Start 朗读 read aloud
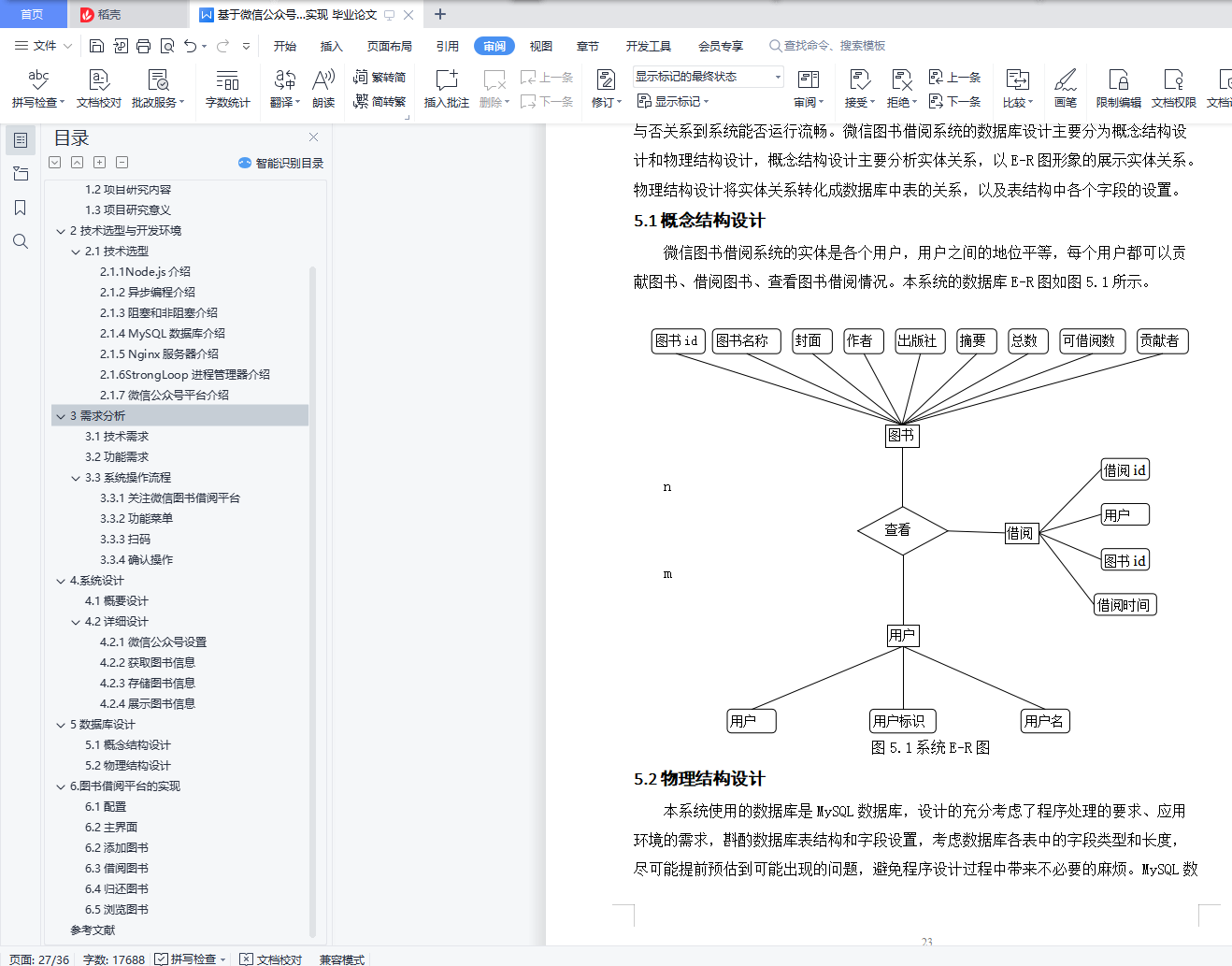Screen dimensions: 1232x966 323,89
